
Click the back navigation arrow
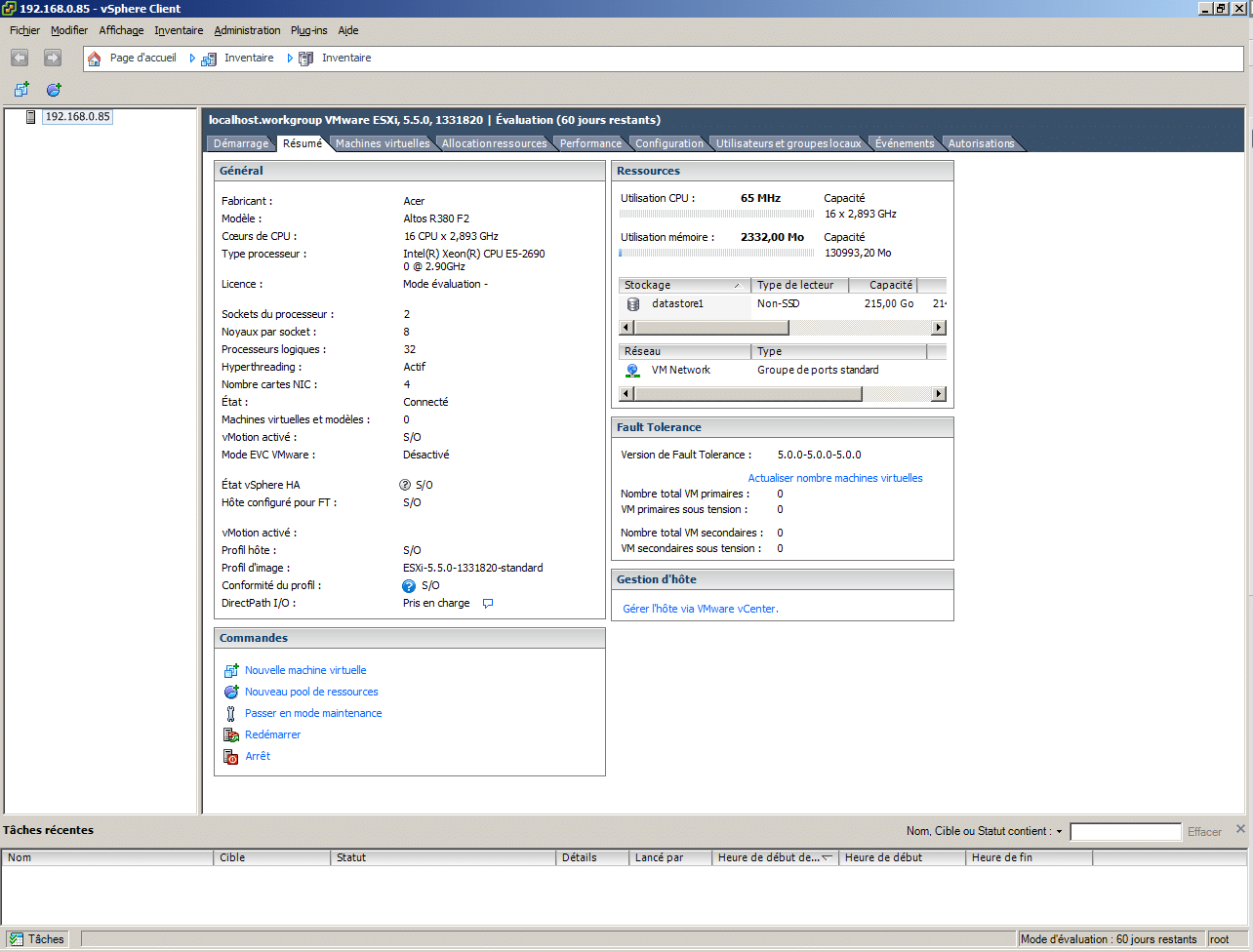20,59
